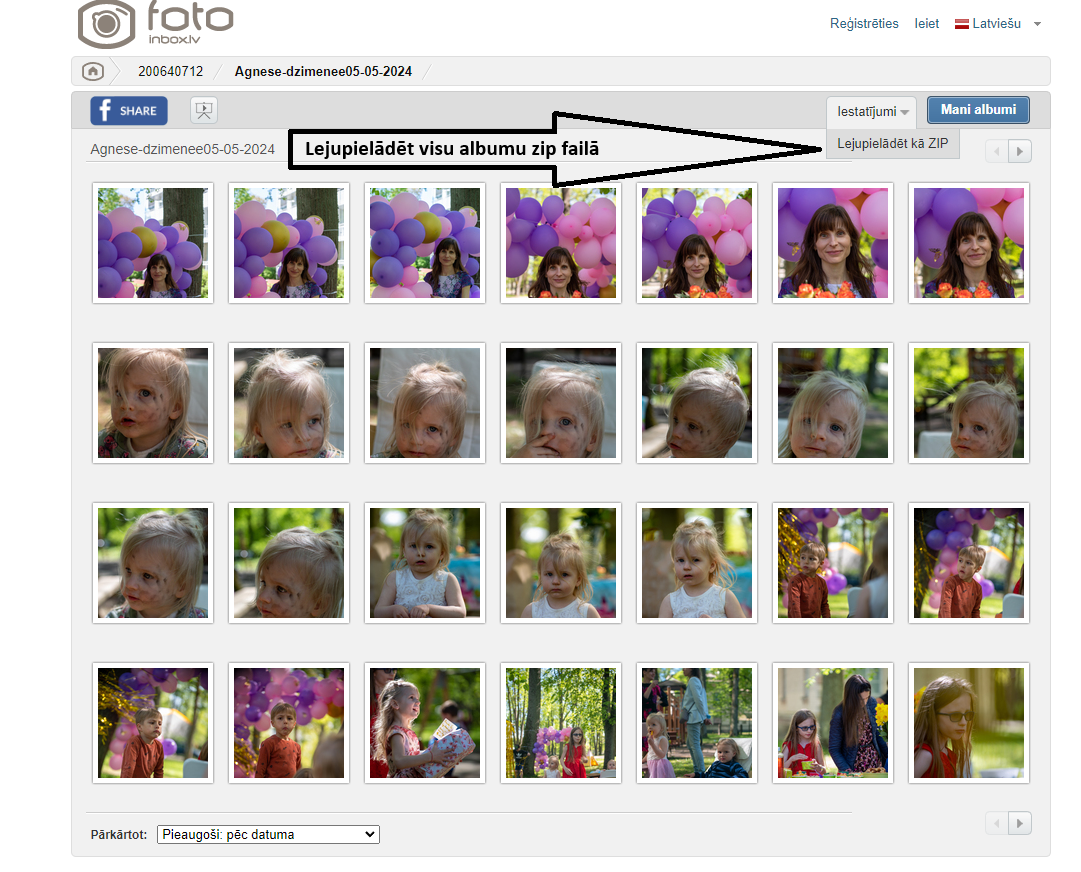Select Lejupielādēt kā ZIP menu option
The height and width of the screenshot is (872, 1081).
(892, 143)
